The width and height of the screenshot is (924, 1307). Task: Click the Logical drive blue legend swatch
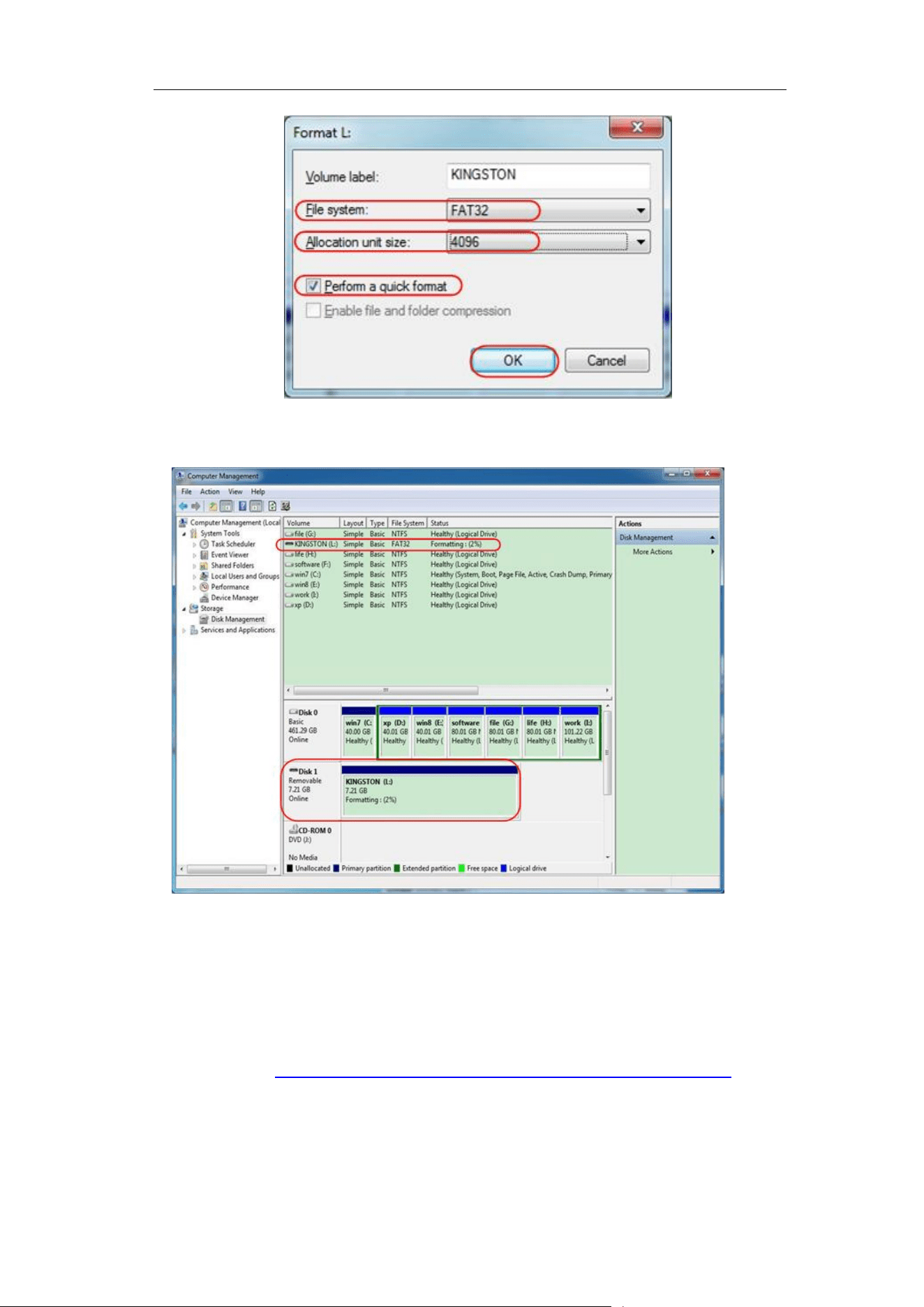tap(503, 869)
